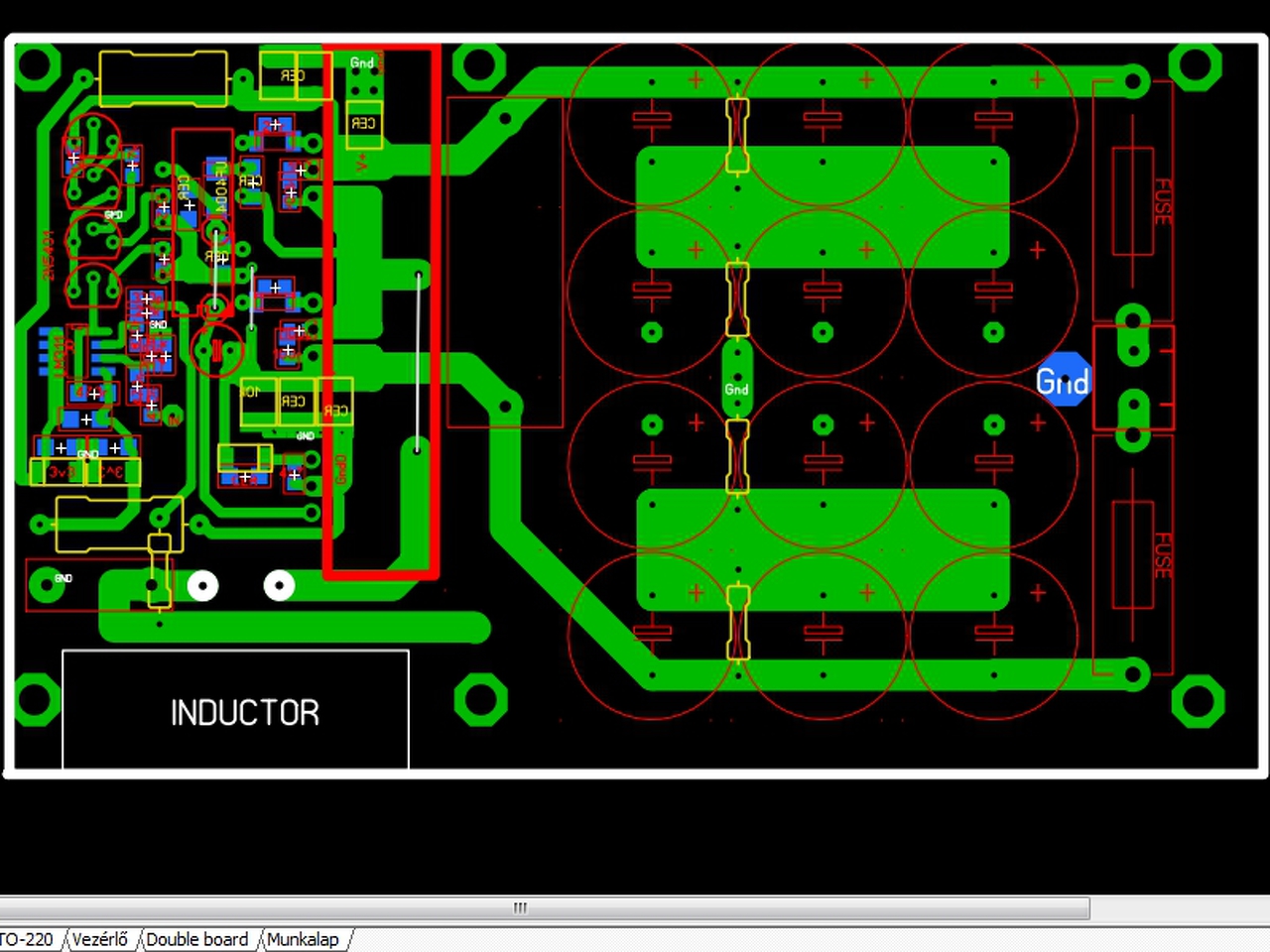This screenshot has width=1270, height=952.
Task: Select the 2N5401 transistor label
Action: (x=49, y=256)
